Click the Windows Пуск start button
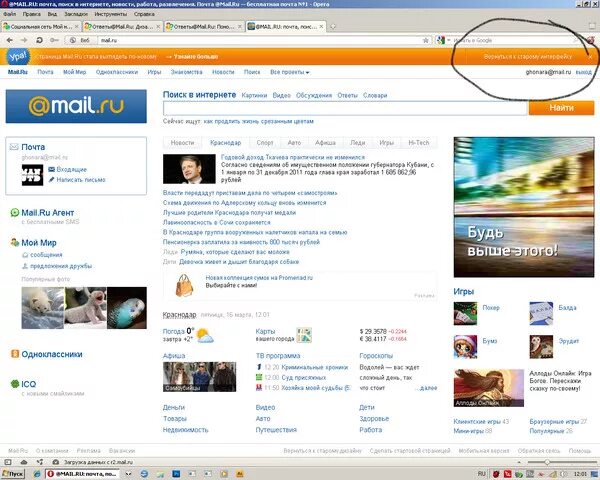The width and height of the screenshot is (600, 480). point(13,474)
